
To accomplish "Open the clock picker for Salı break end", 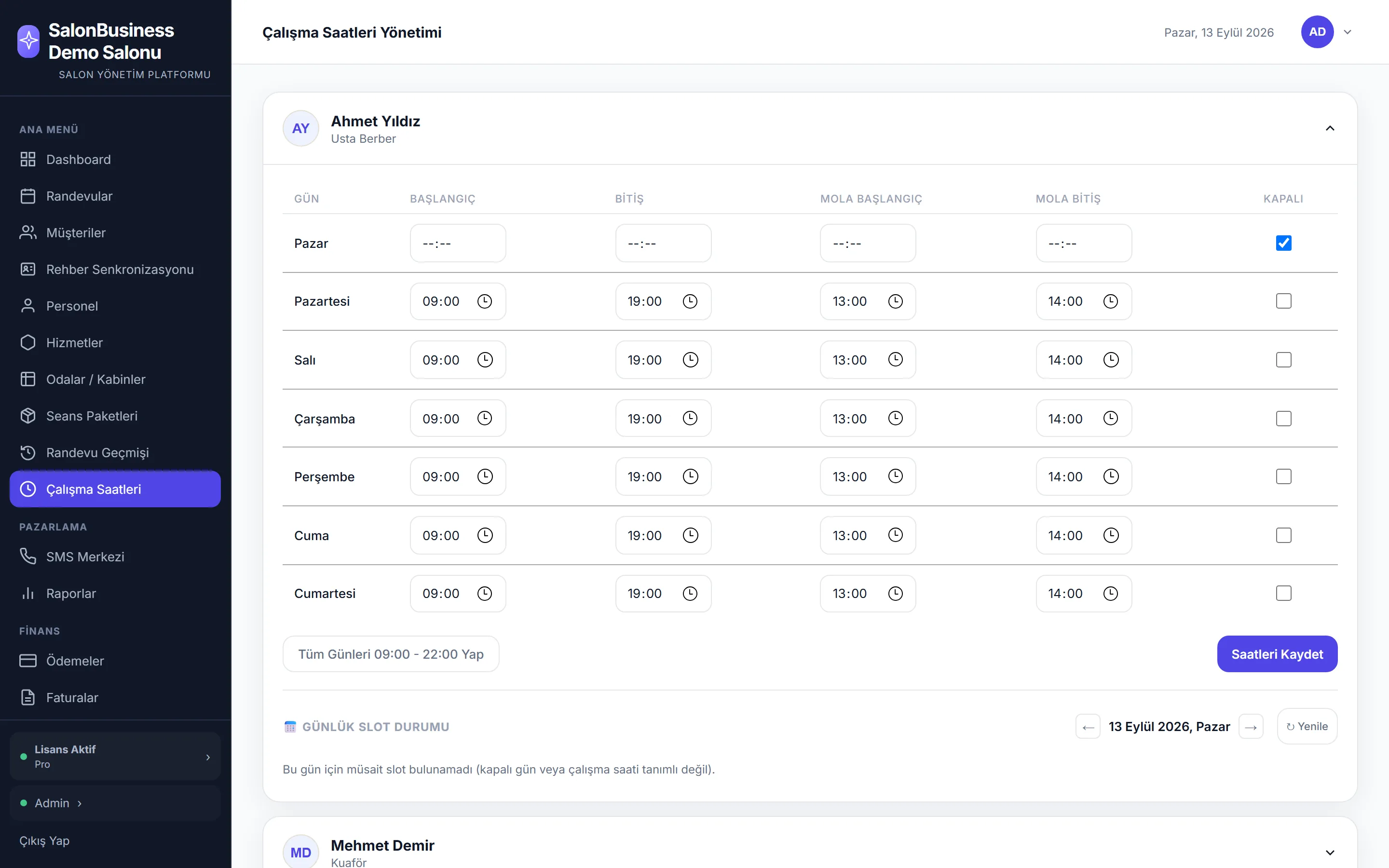I will (x=1111, y=360).
